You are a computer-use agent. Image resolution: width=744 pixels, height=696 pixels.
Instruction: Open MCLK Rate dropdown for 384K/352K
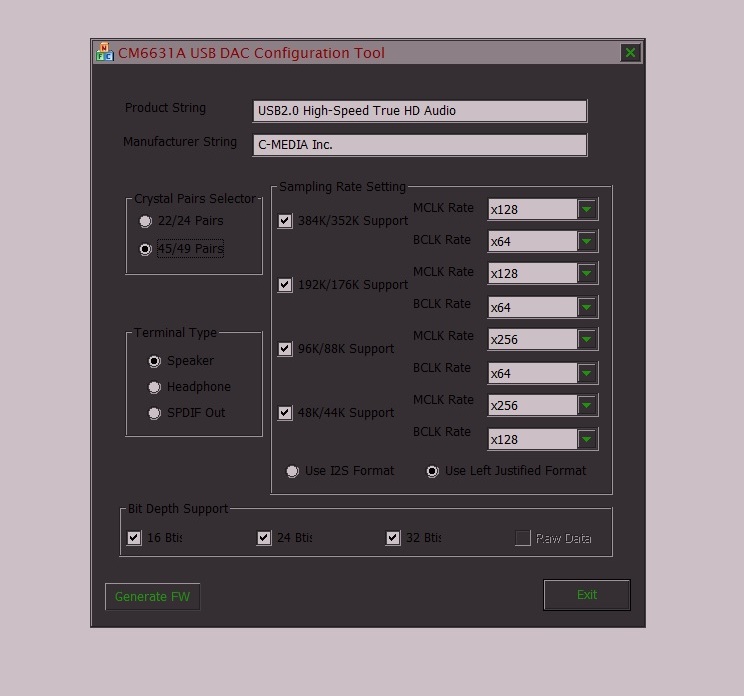[x=587, y=209]
